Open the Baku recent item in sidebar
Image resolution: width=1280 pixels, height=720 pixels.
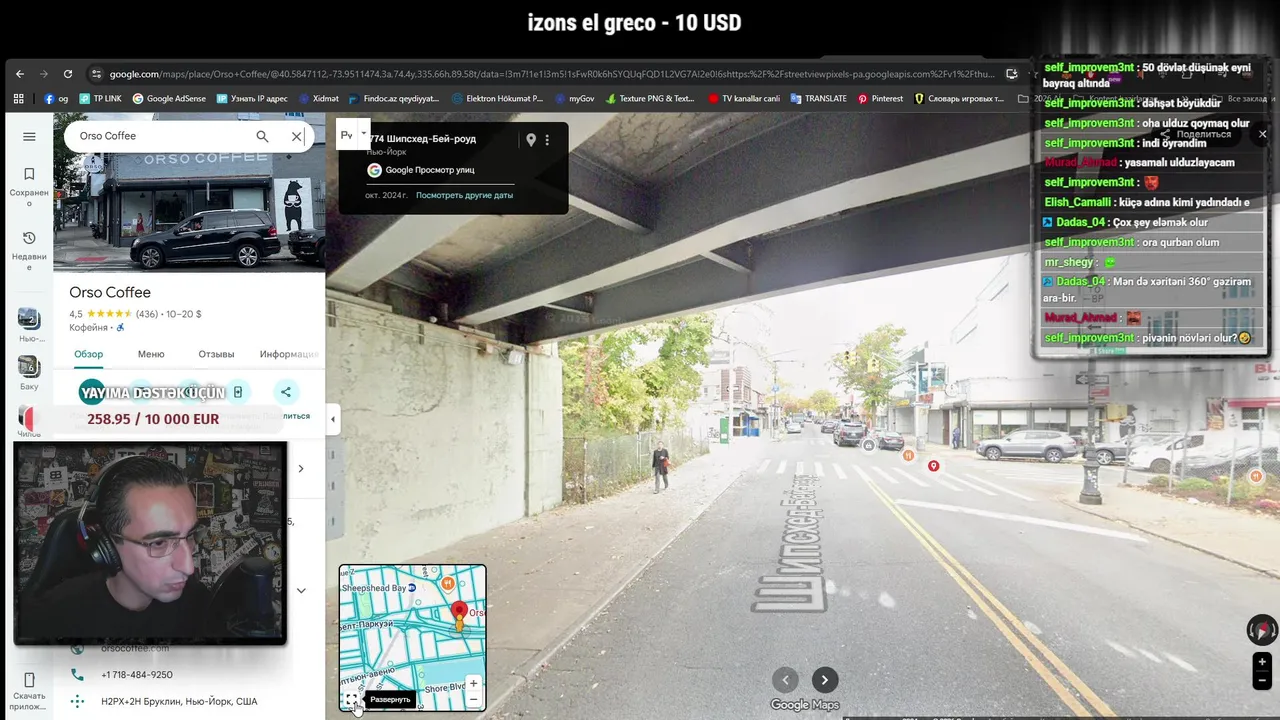coord(29,371)
